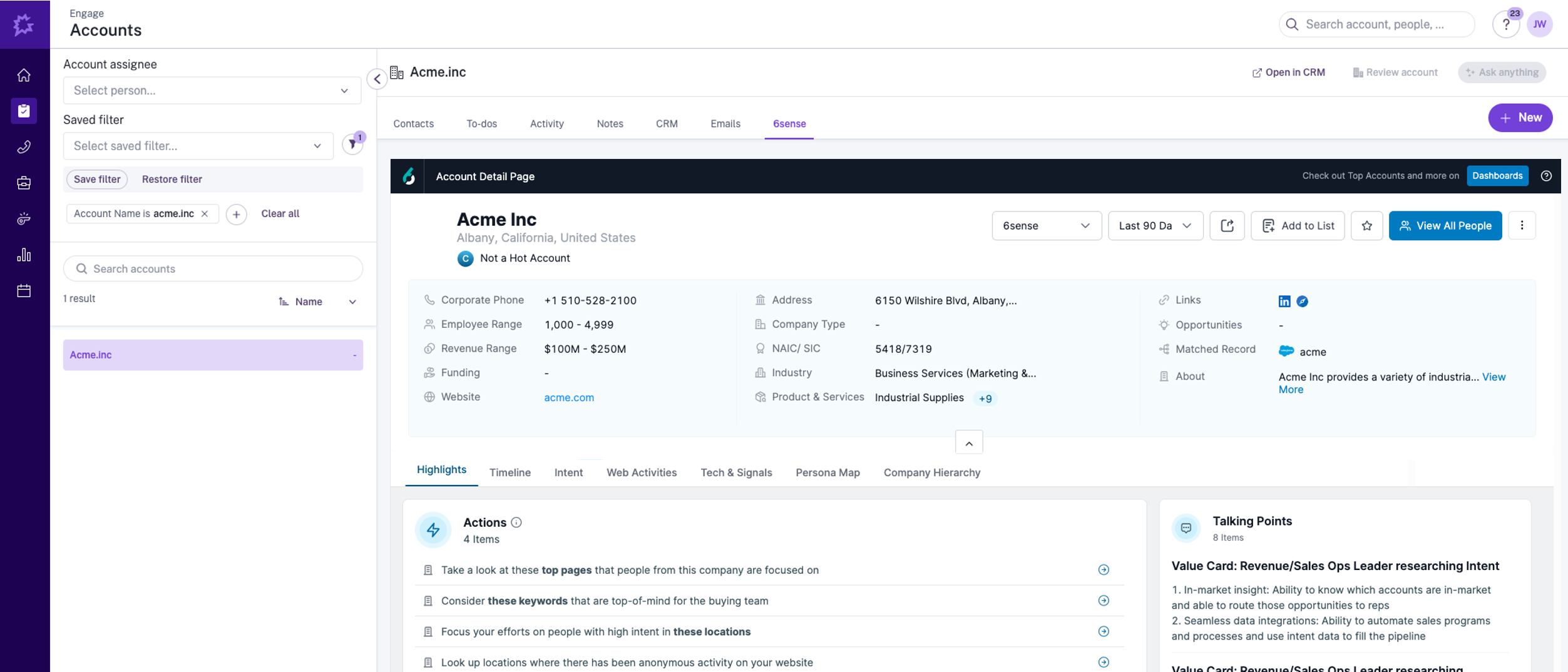Click the View All People button

click(1445, 226)
